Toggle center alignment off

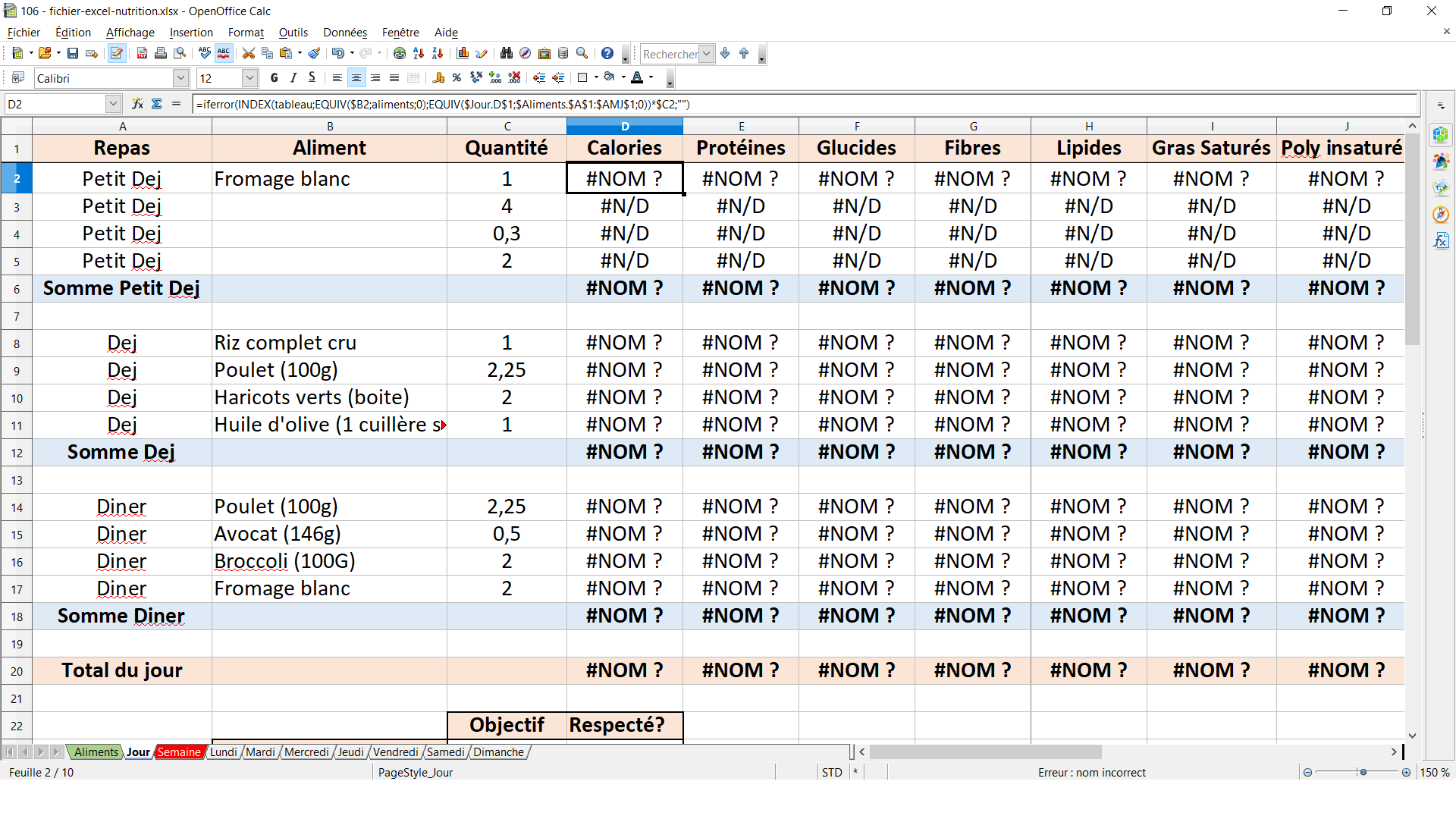(356, 77)
